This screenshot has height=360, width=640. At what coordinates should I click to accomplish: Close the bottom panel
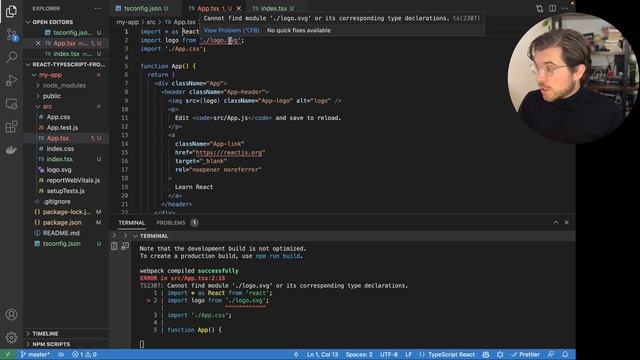click(567, 222)
